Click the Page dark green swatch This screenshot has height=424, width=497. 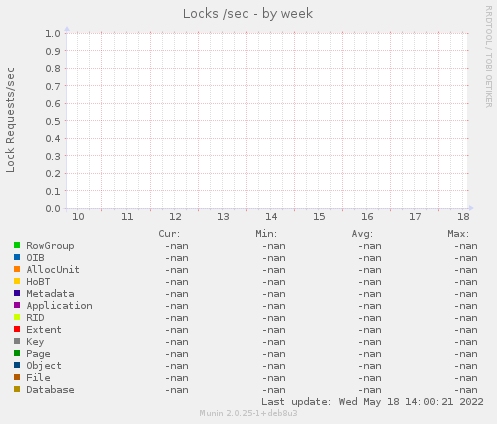(x=17, y=353)
